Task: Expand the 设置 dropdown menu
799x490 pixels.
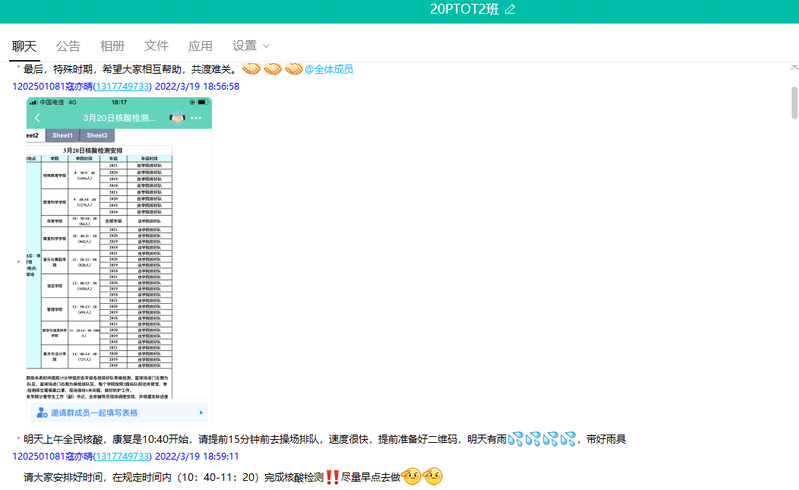Action: pos(251,46)
